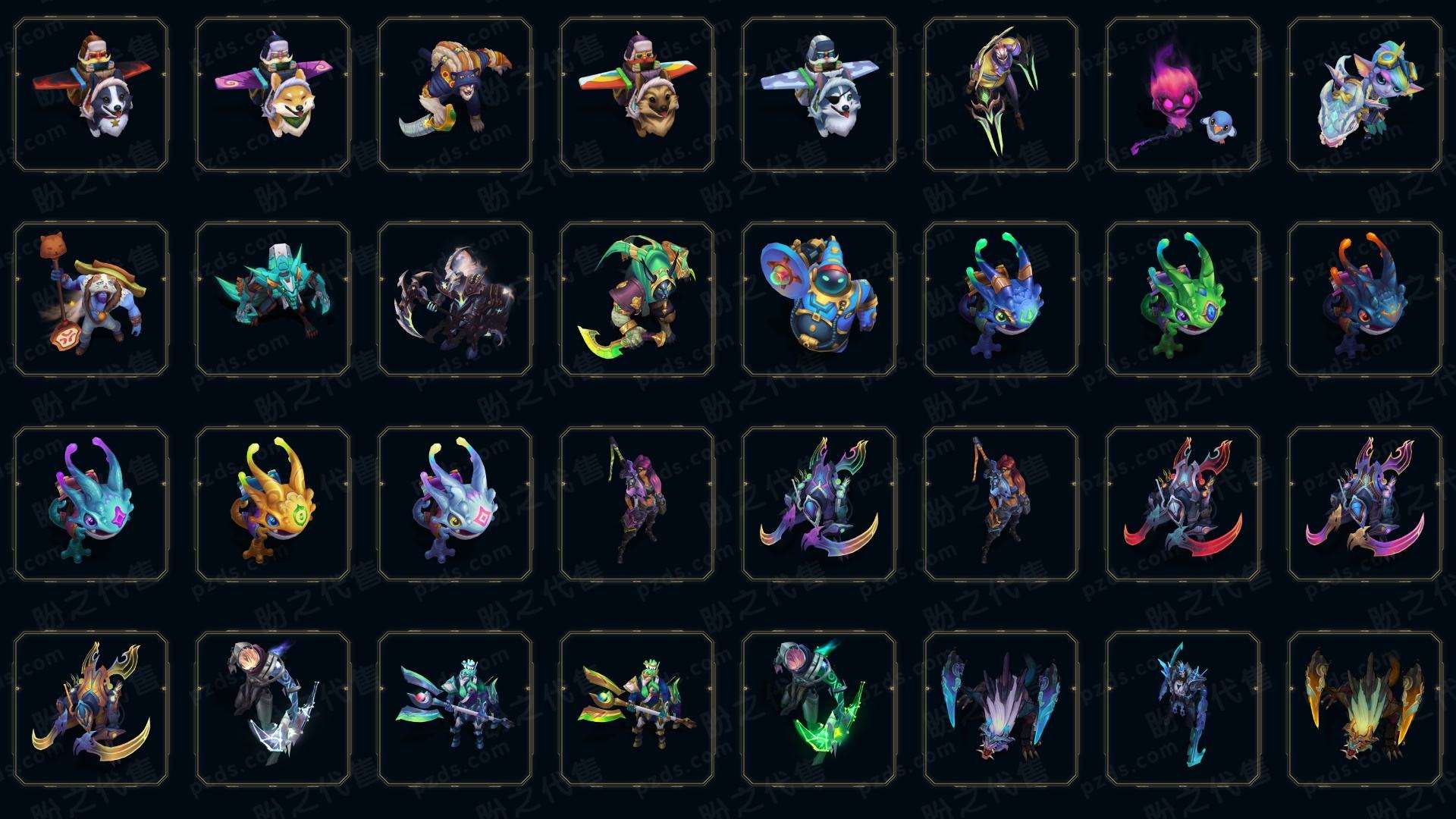Image resolution: width=1456 pixels, height=819 pixels.
Task: Select the blue round robot with shield
Action: (x=819, y=299)
